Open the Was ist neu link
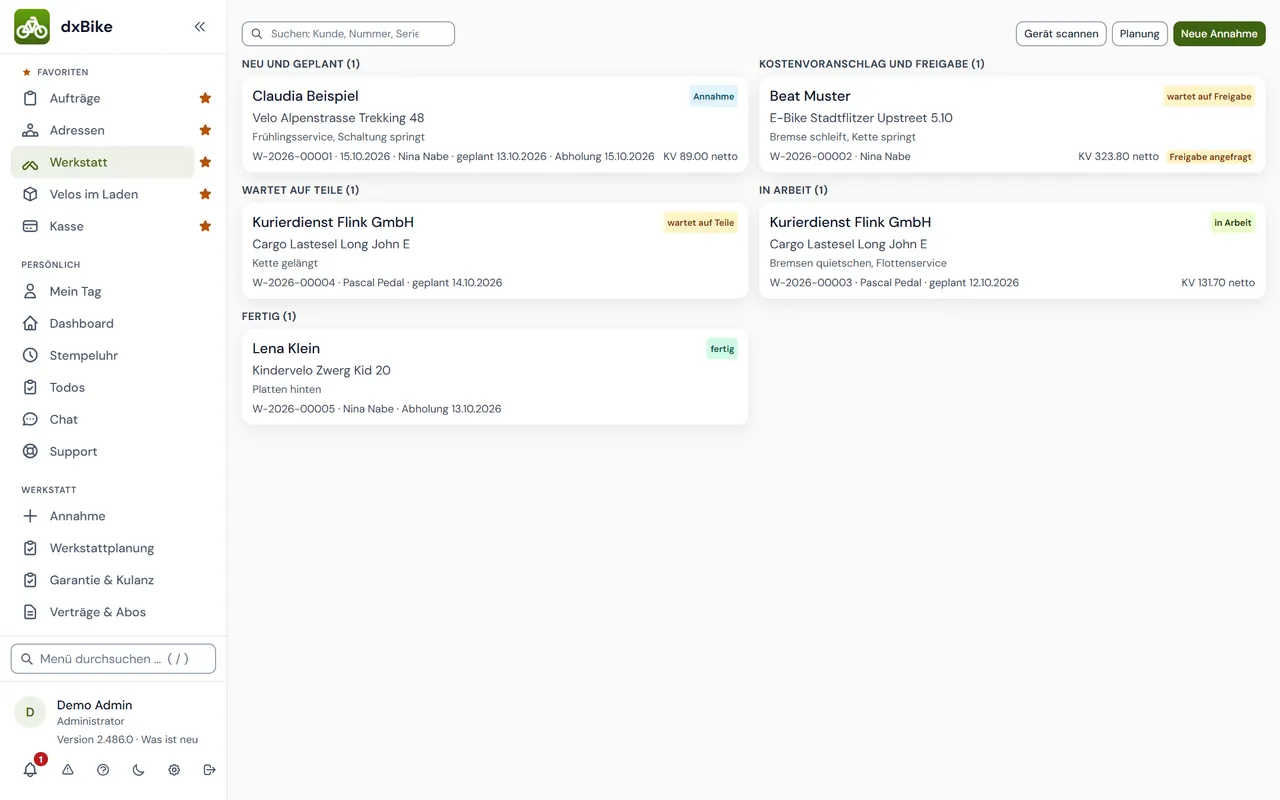This screenshot has width=1280, height=800. tap(170, 740)
